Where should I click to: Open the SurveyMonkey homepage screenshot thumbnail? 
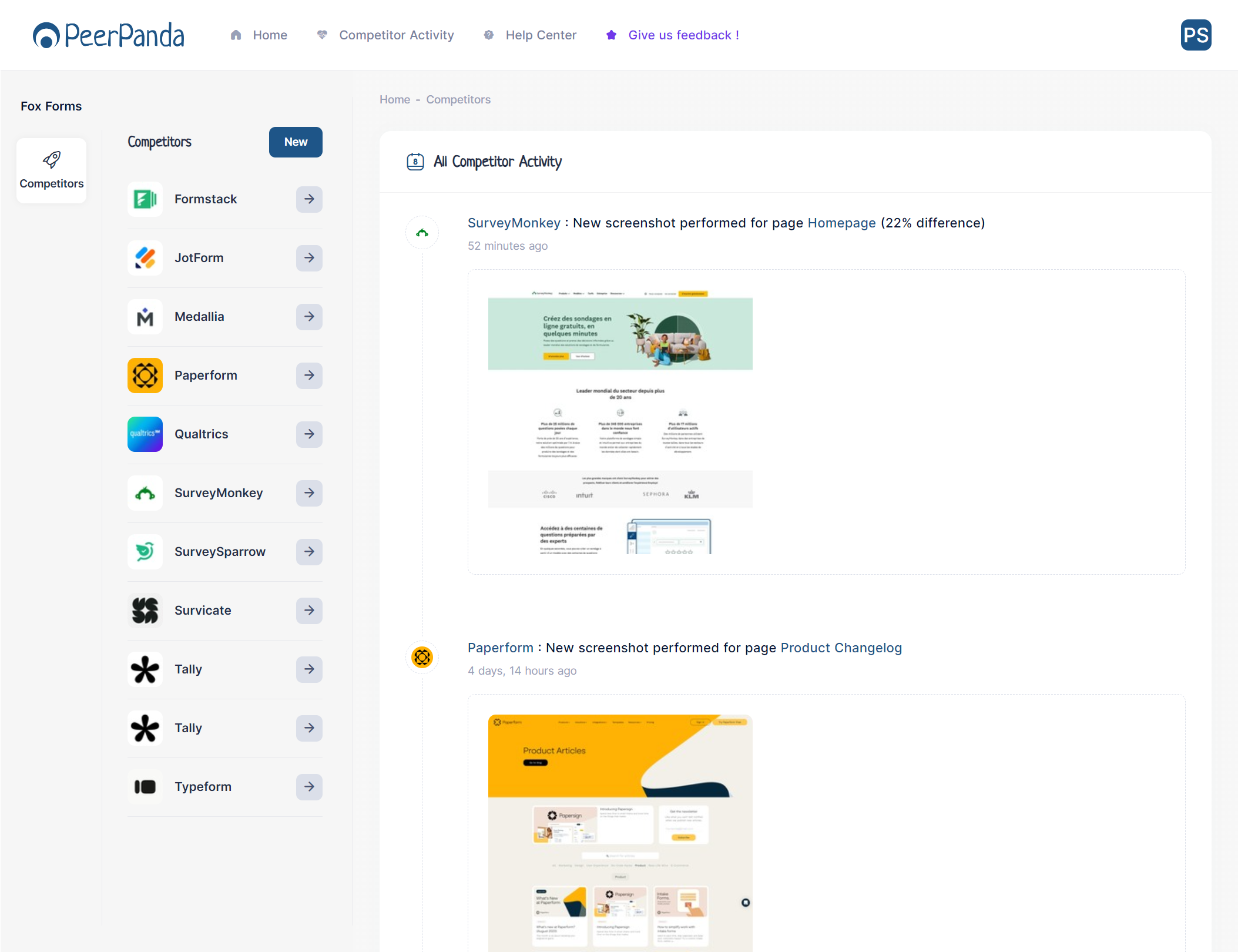[620, 421]
